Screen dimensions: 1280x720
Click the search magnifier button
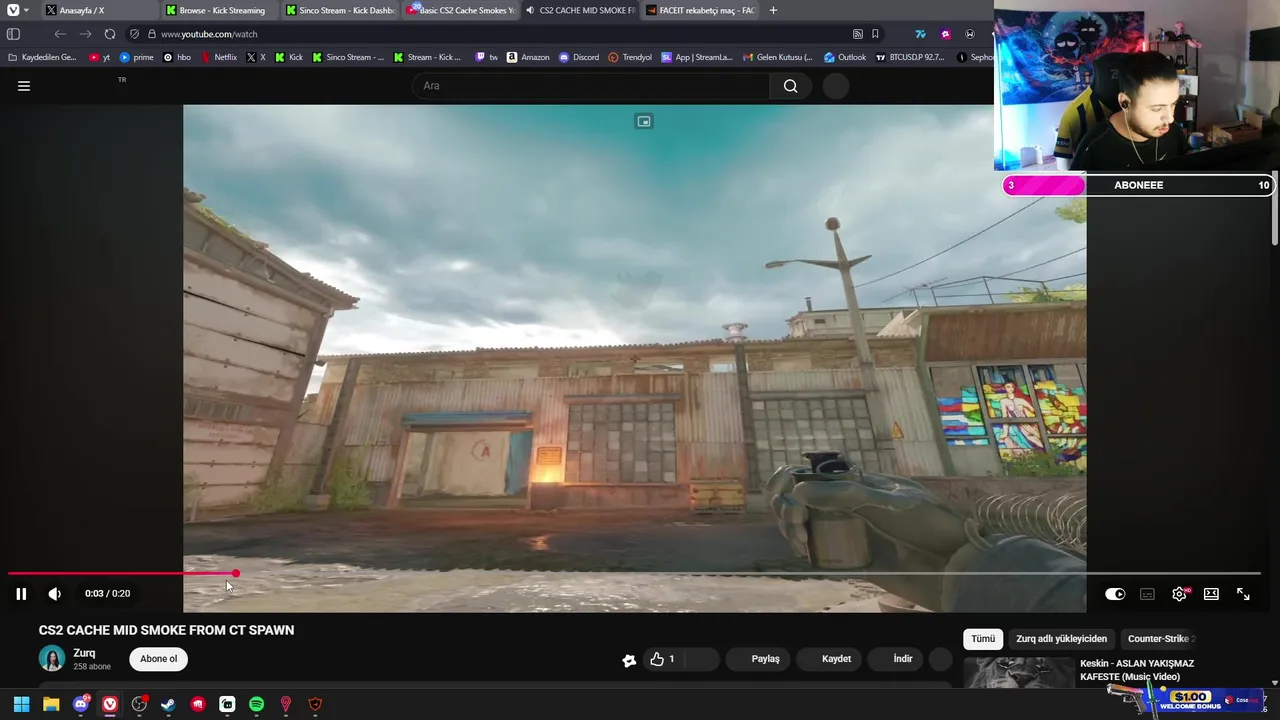pyautogui.click(x=790, y=86)
